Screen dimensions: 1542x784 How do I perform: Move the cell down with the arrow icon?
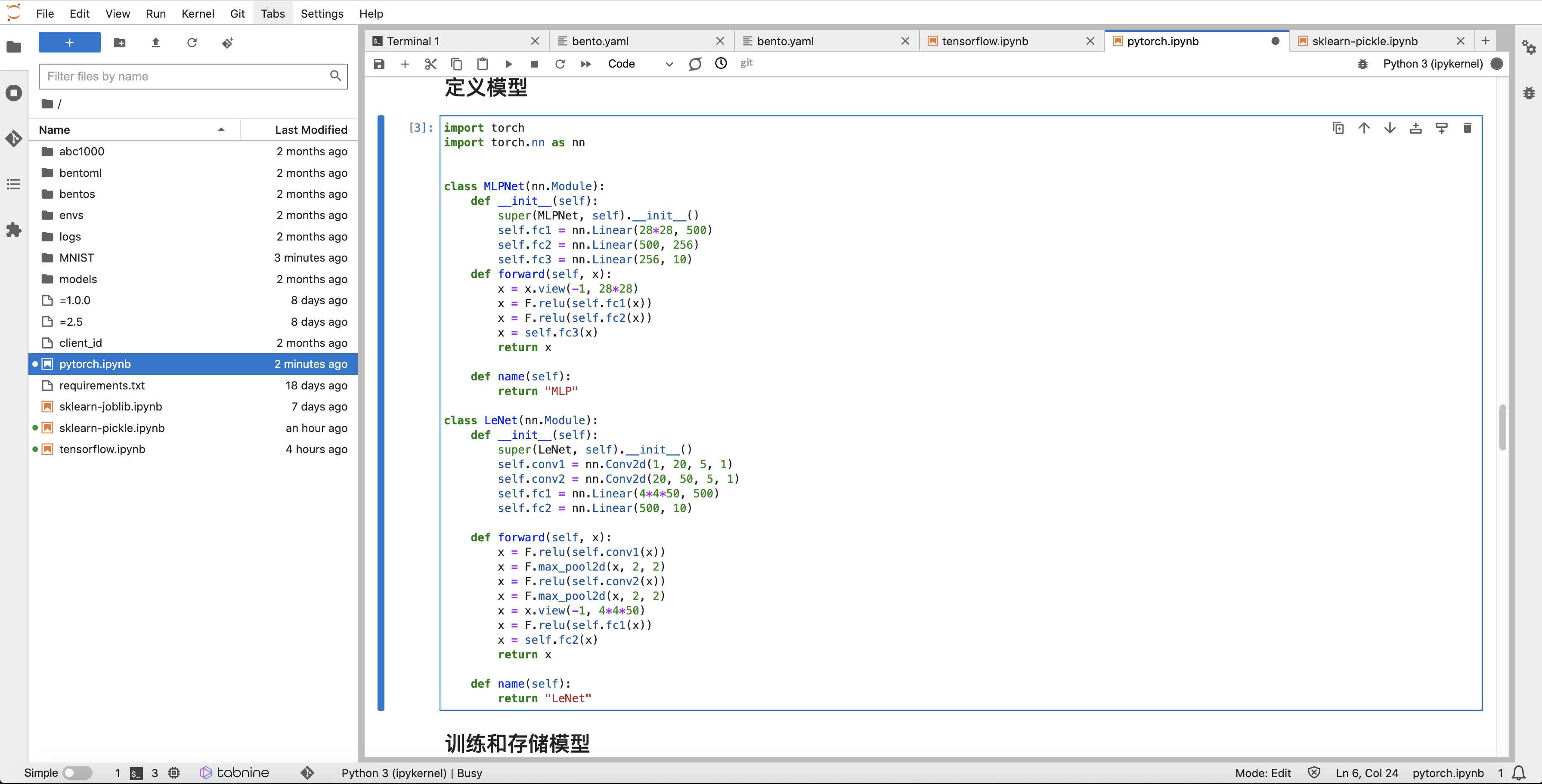pyautogui.click(x=1389, y=128)
